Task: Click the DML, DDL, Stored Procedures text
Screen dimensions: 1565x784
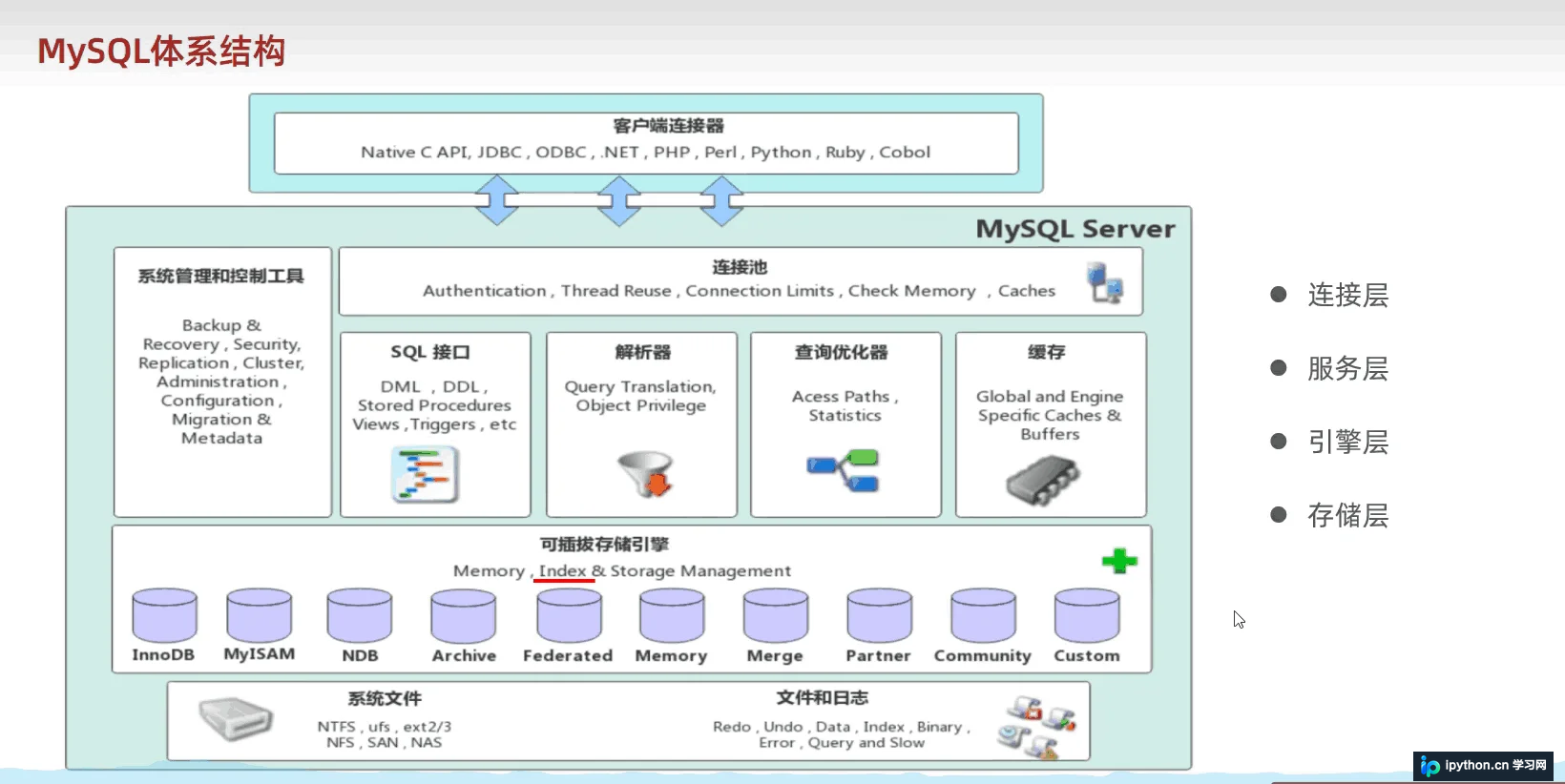Action: pyautogui.click(x=434, y=405)
